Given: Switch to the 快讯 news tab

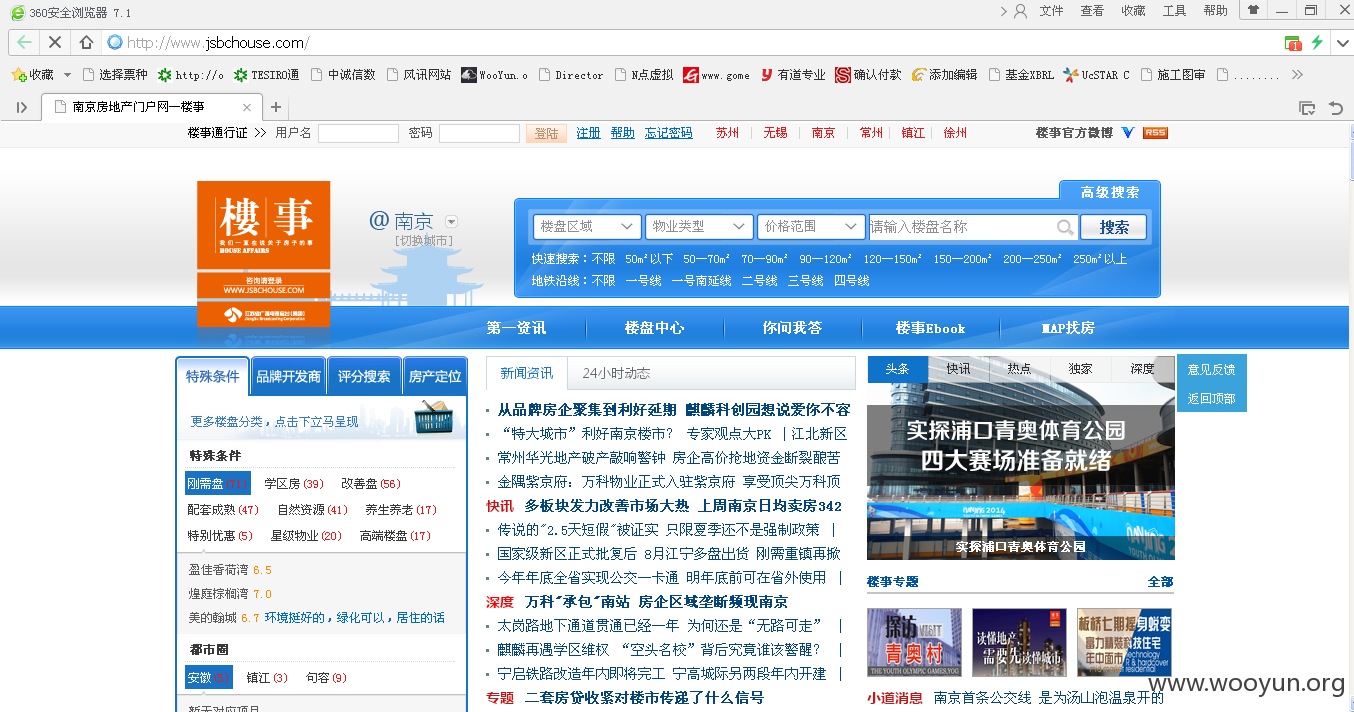Looking at the screenshot, I should (958, 369).
